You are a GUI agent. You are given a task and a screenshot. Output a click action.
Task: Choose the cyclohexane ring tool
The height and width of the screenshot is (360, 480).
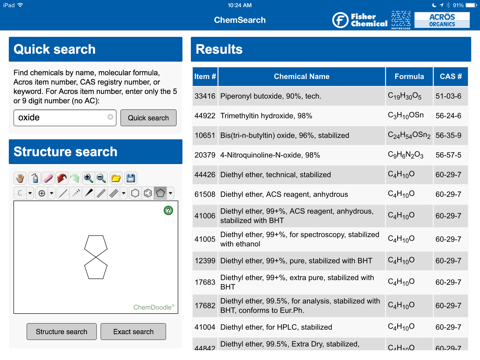point(135,193)
